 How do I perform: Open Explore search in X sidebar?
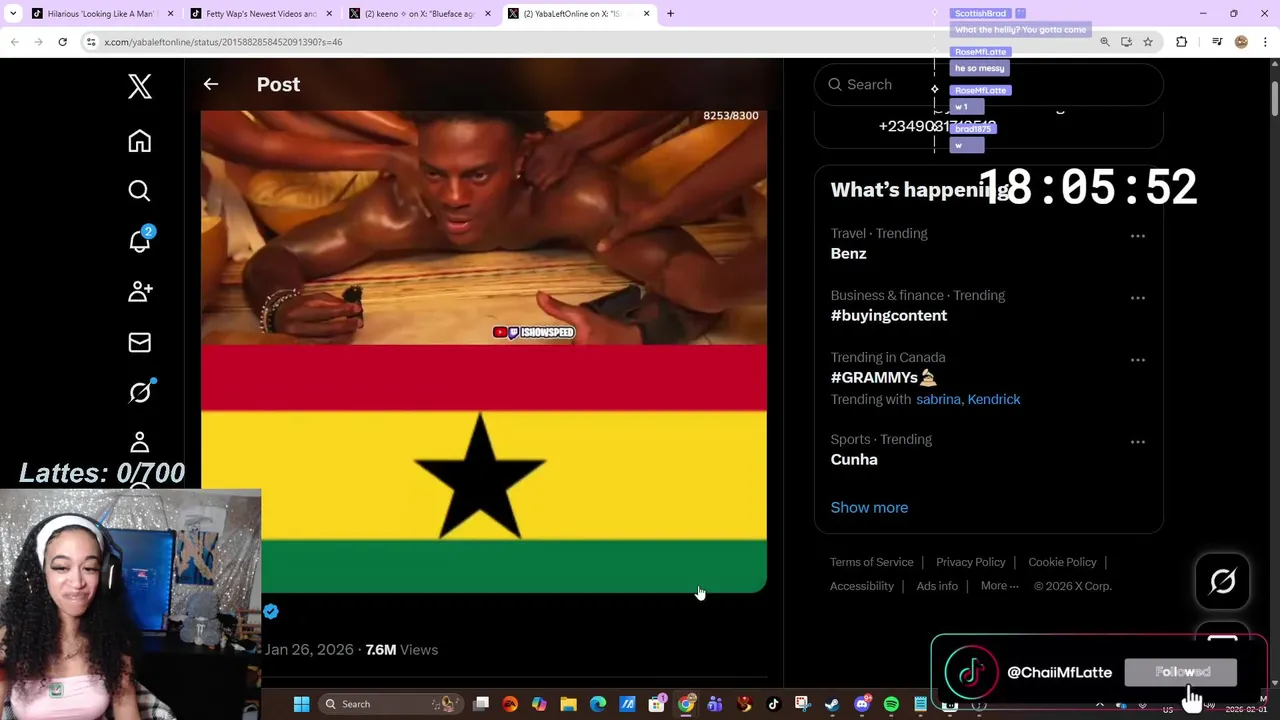click(140, 191)
